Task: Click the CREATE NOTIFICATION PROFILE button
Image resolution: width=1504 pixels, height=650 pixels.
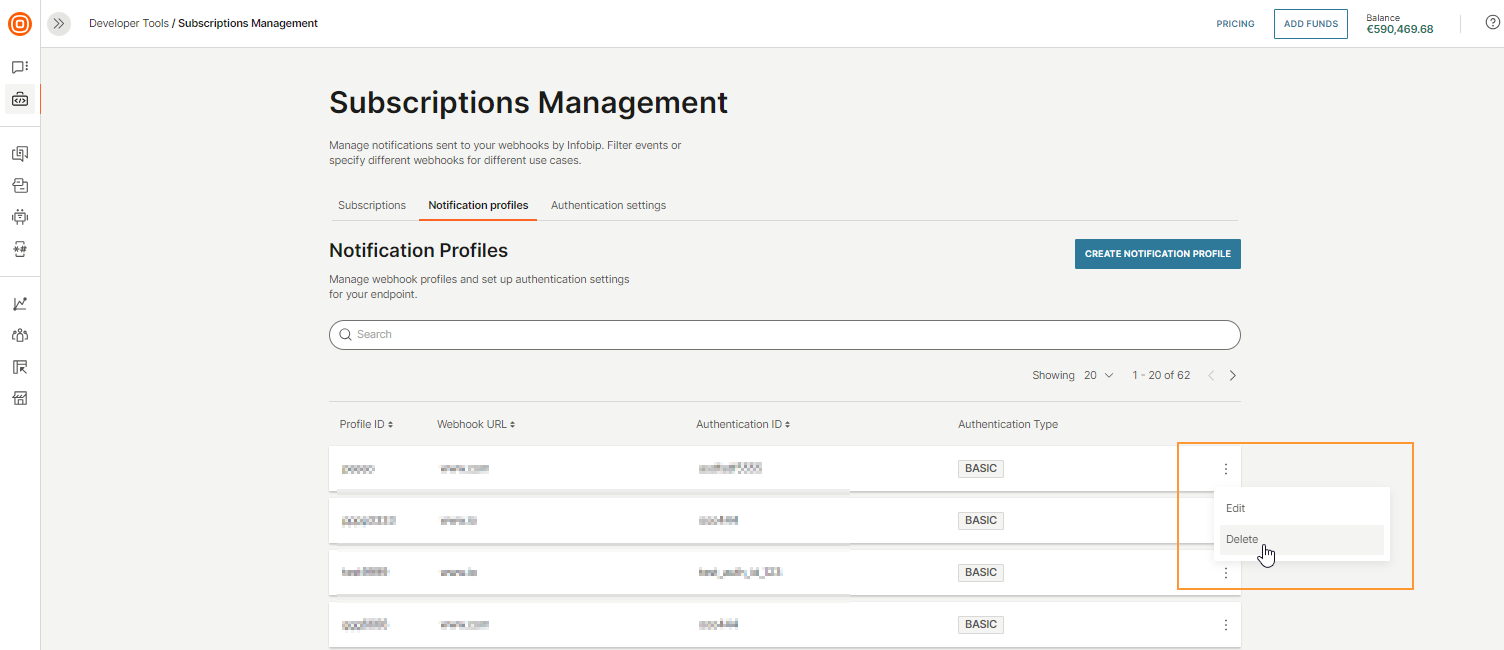Action: click(x=1157, y=254)
